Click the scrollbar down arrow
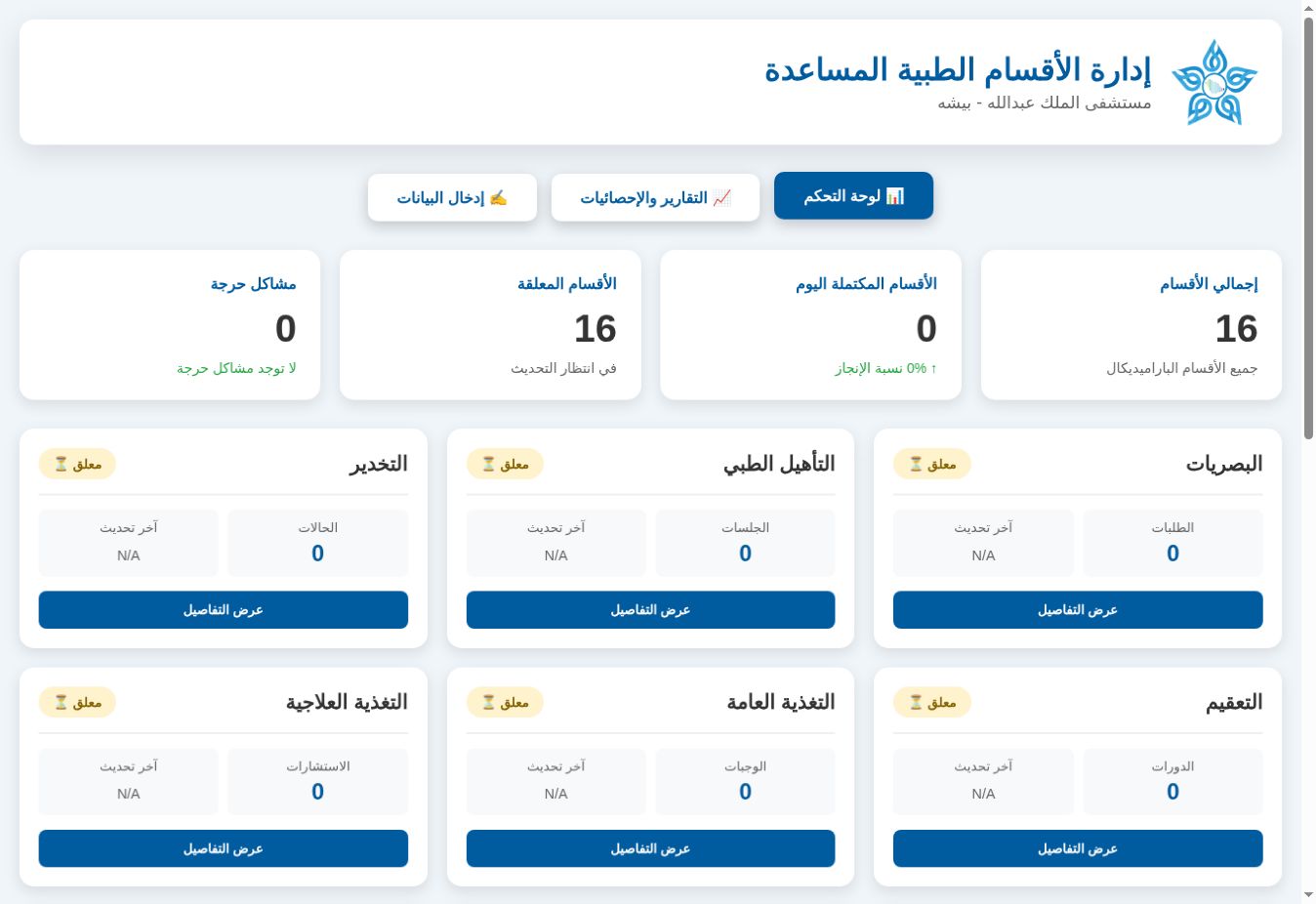The image size is (1316, 904). (x=1308, y=895)
